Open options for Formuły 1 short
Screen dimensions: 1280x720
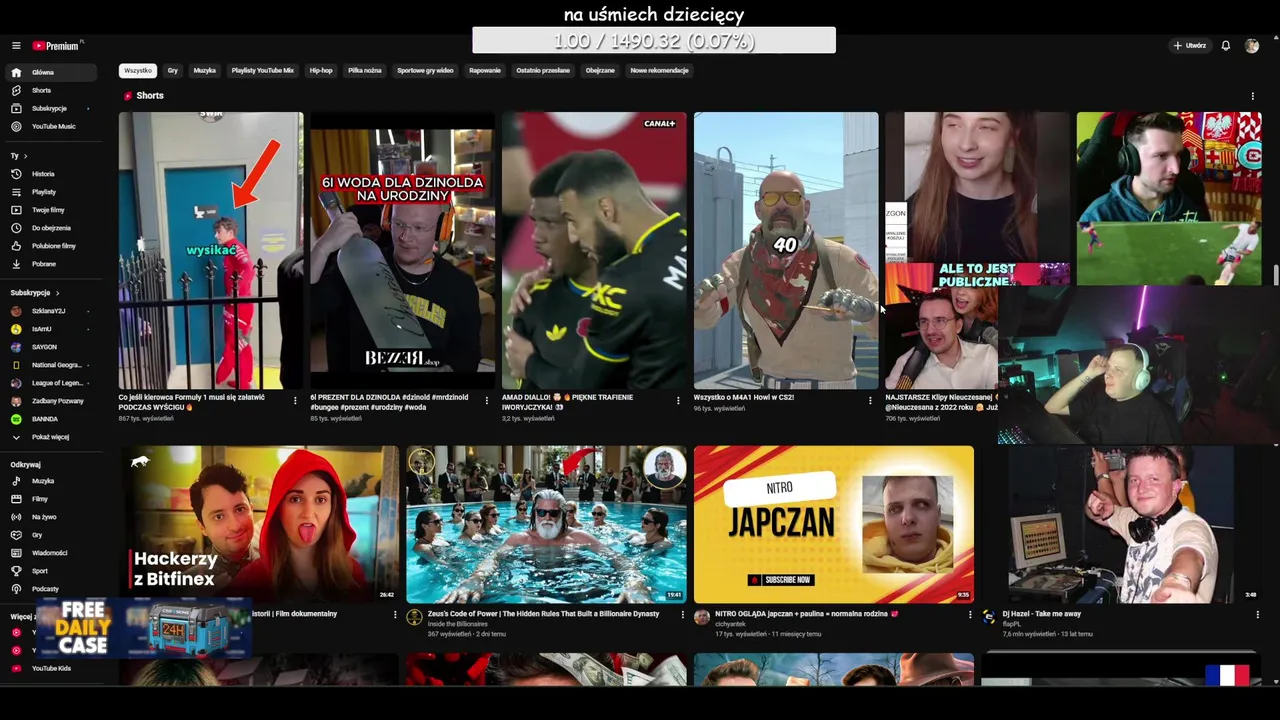pos(295,400)
